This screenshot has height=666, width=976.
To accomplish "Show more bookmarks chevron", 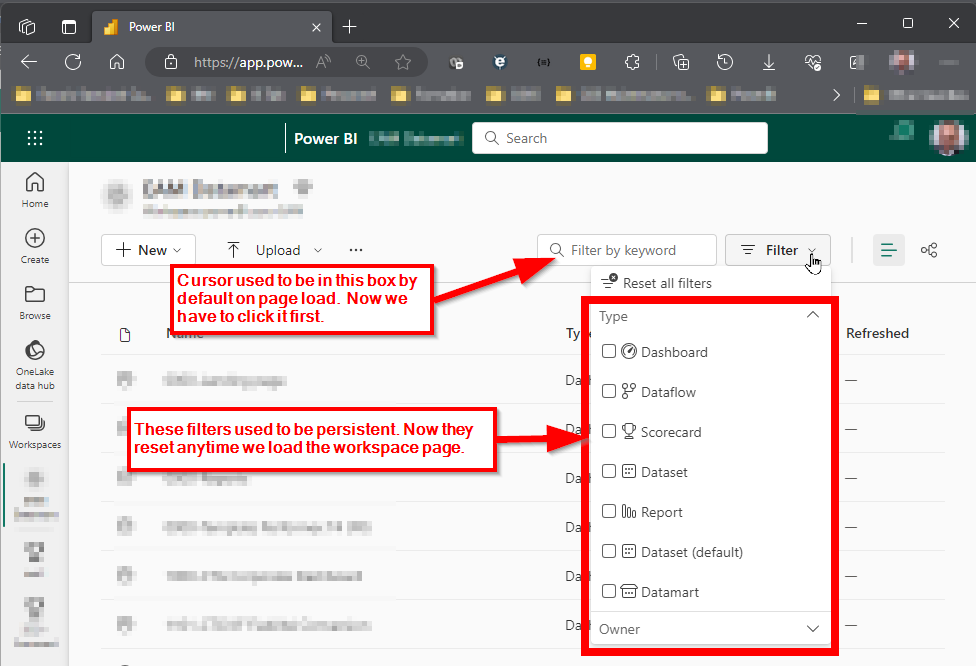I will [837, 95].
